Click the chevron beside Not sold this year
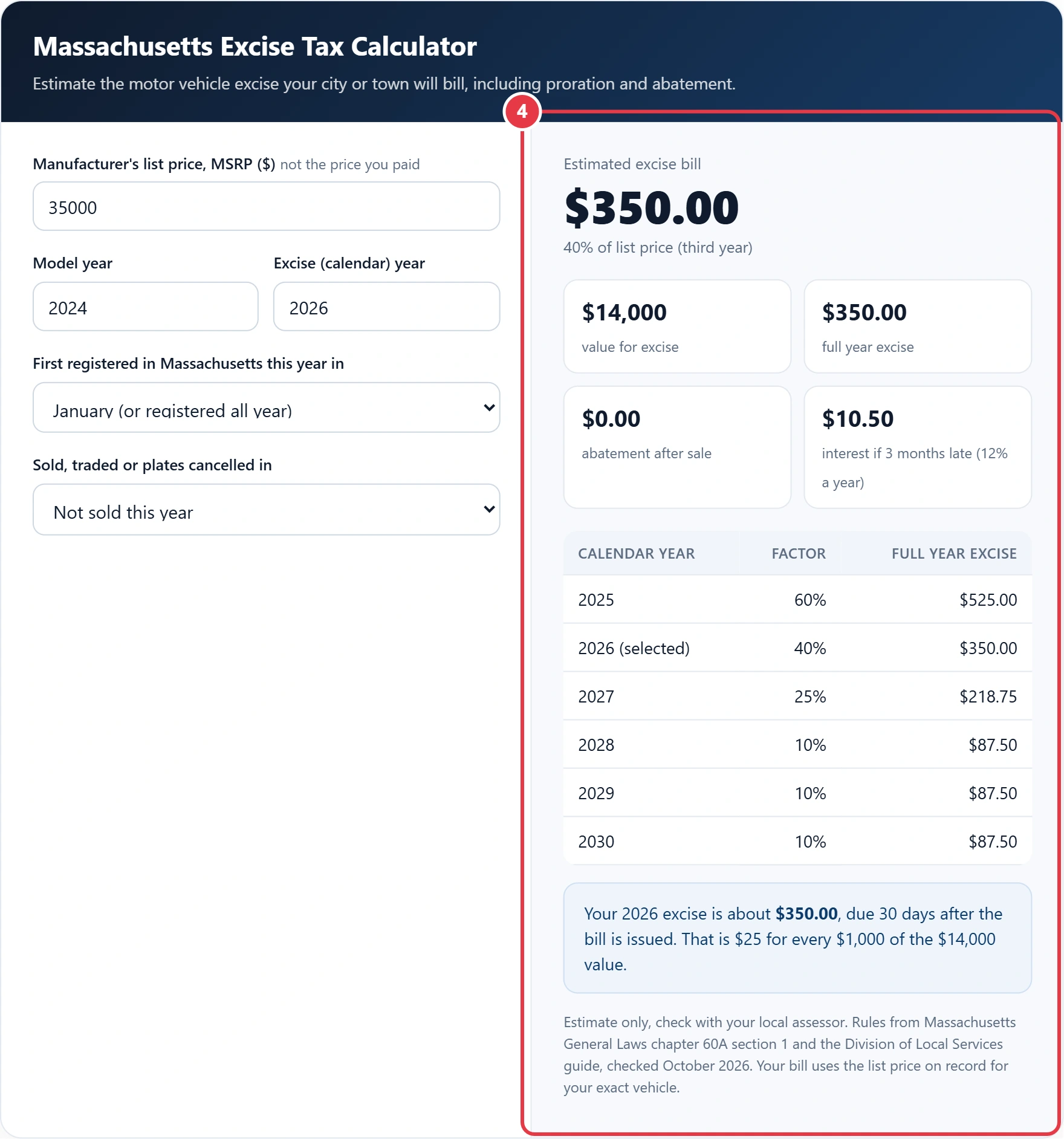The height and width of the screenshot is (1139, 1064). [x=489, y=510]
